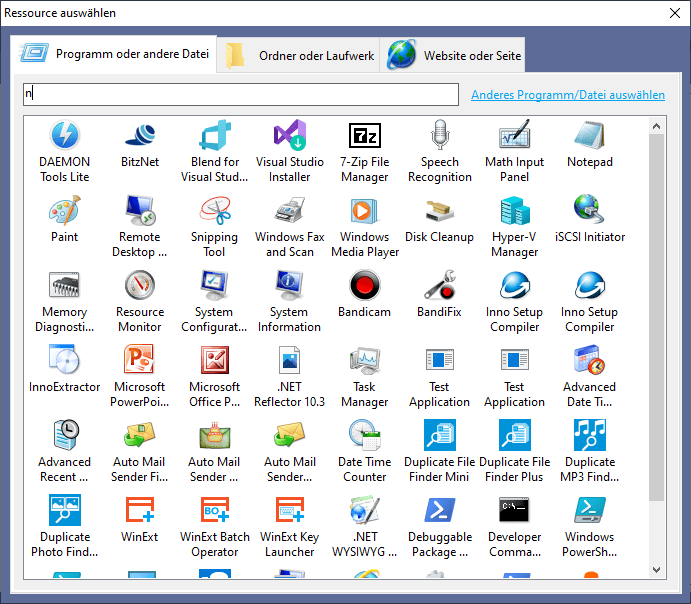Choose Microsoft Office Picture Manager icon
This screenshot has width=691, height=604.
pos(215,359)
